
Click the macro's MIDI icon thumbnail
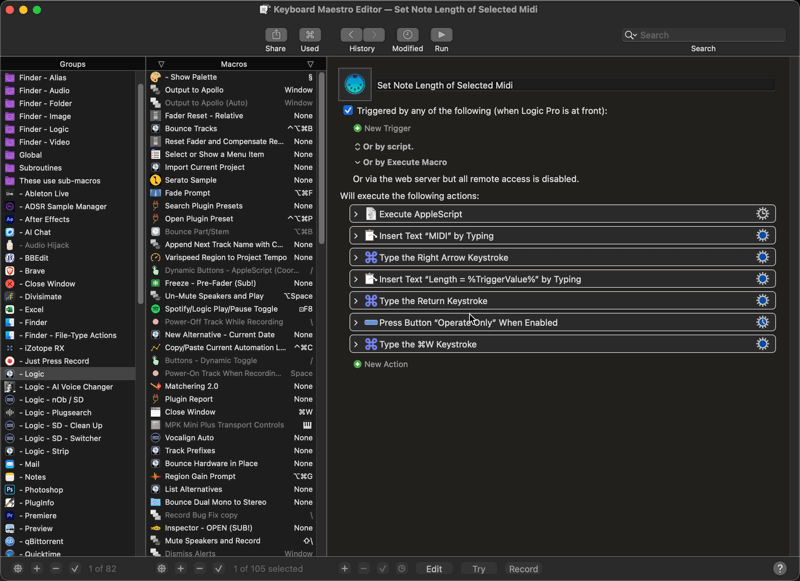[x=355, y=85]
